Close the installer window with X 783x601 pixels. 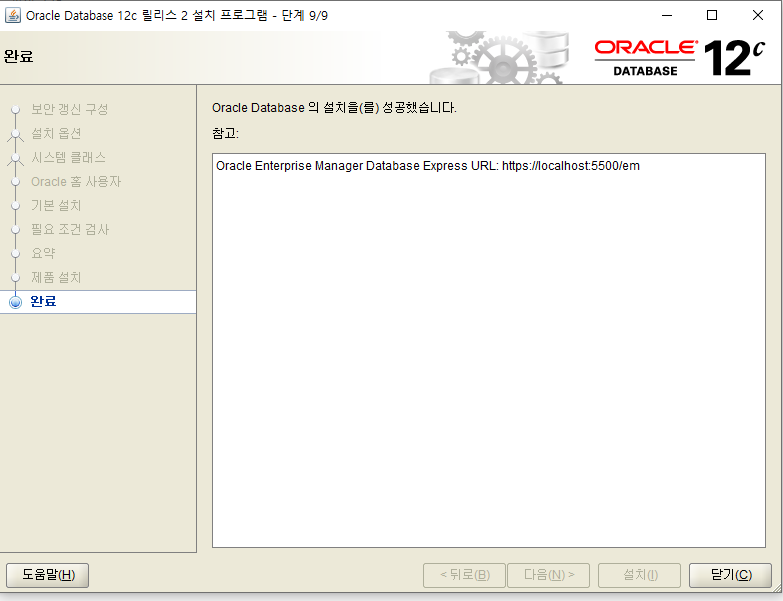tap(758, 15)
